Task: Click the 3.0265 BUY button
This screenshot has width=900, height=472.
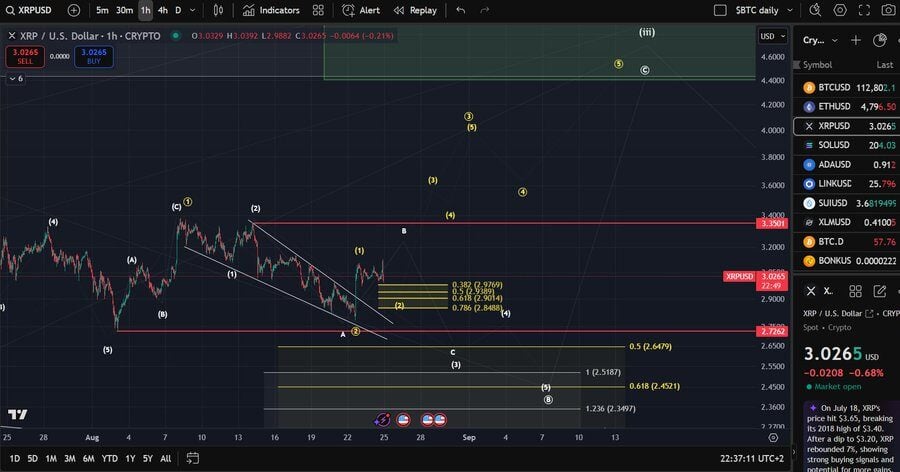Action: point(94,56)
